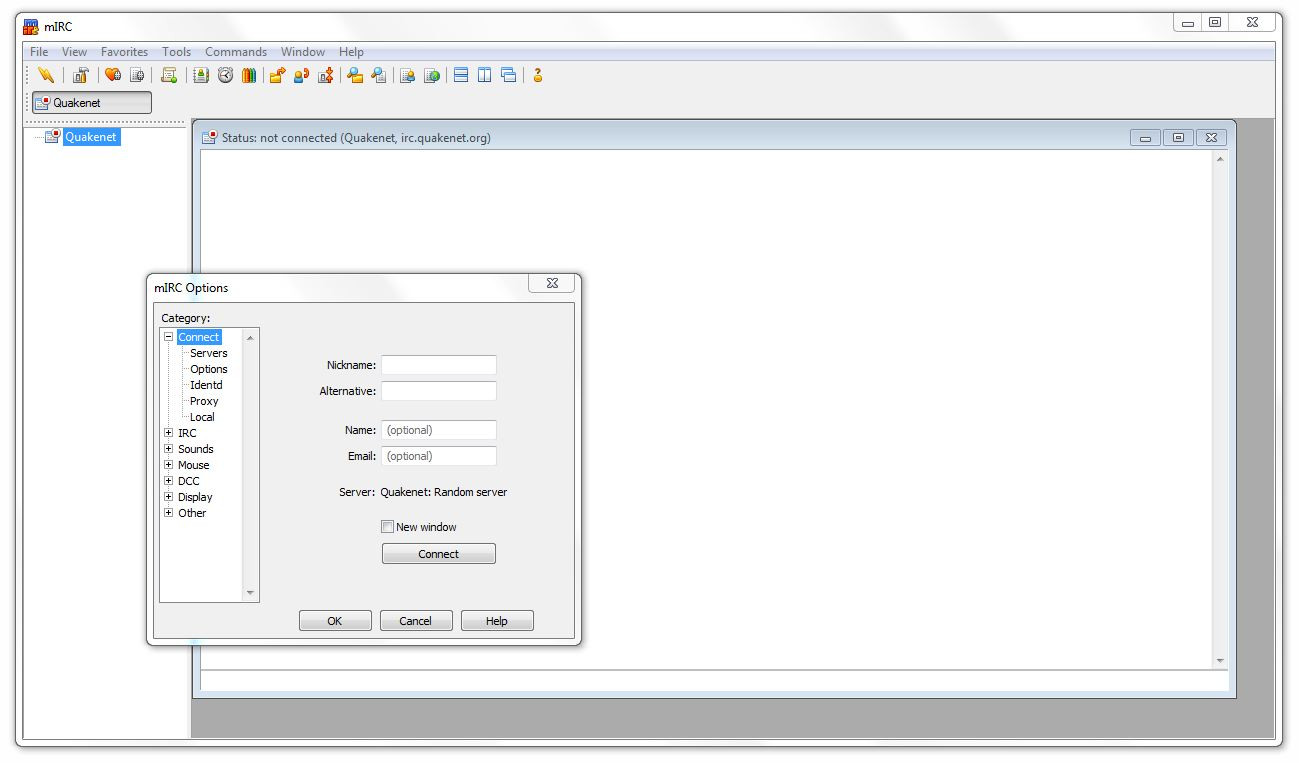The image size is (1299, 763).
Task: Open the Commands menu
Action: tap(236, 52)
